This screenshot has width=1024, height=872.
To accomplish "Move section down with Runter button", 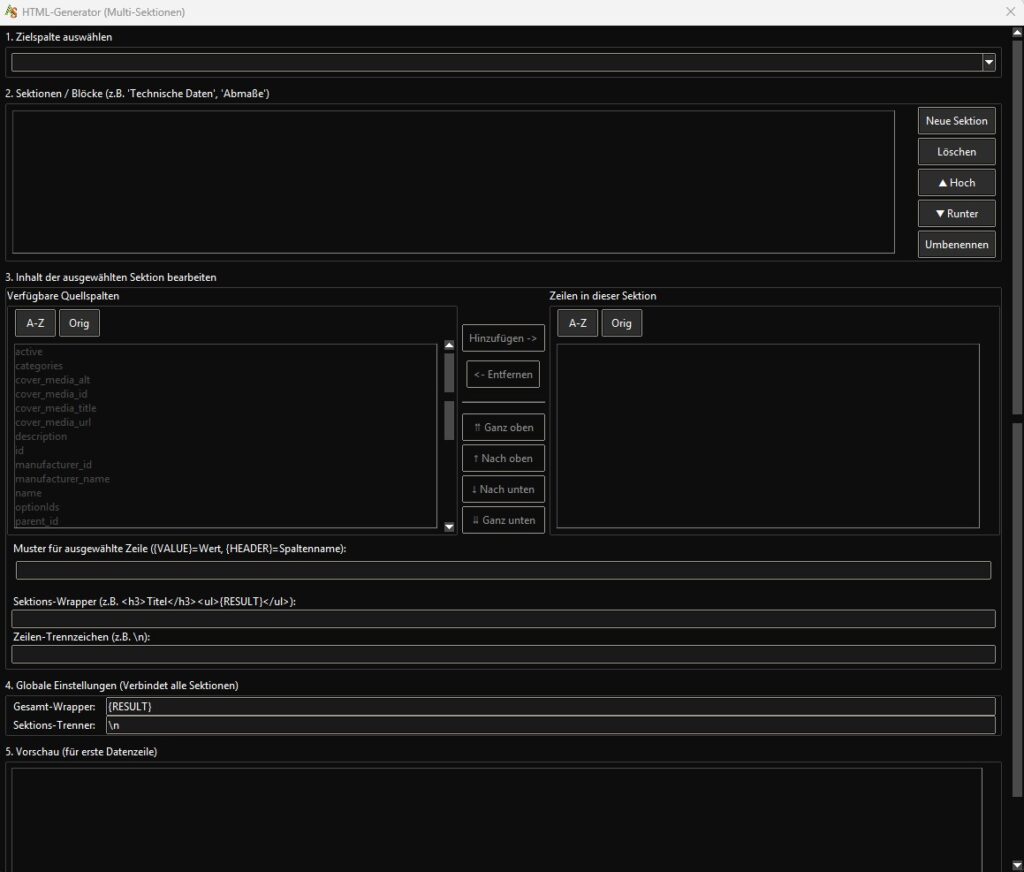I will coord(956,213).
